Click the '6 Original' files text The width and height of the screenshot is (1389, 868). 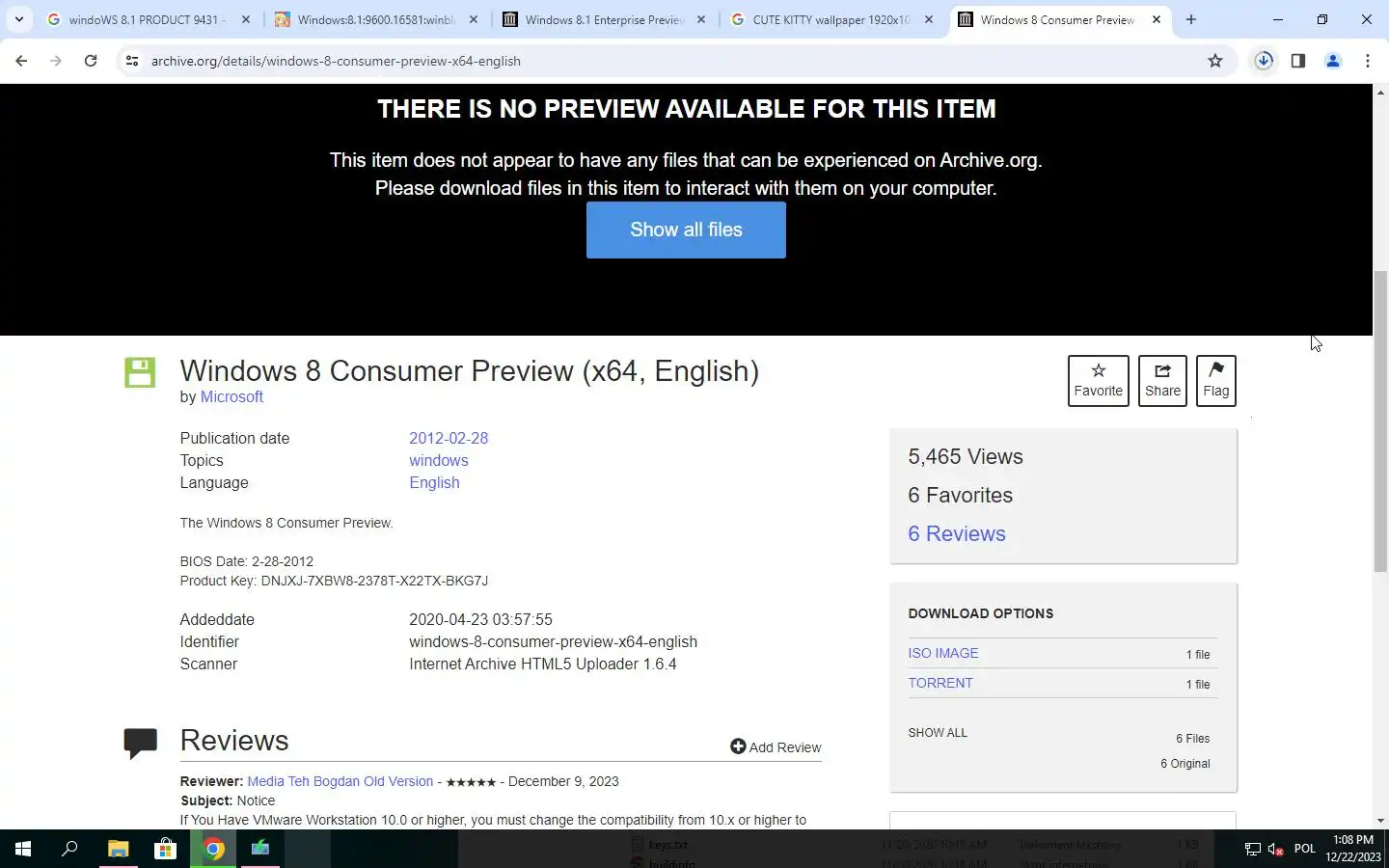[1185, 763]
